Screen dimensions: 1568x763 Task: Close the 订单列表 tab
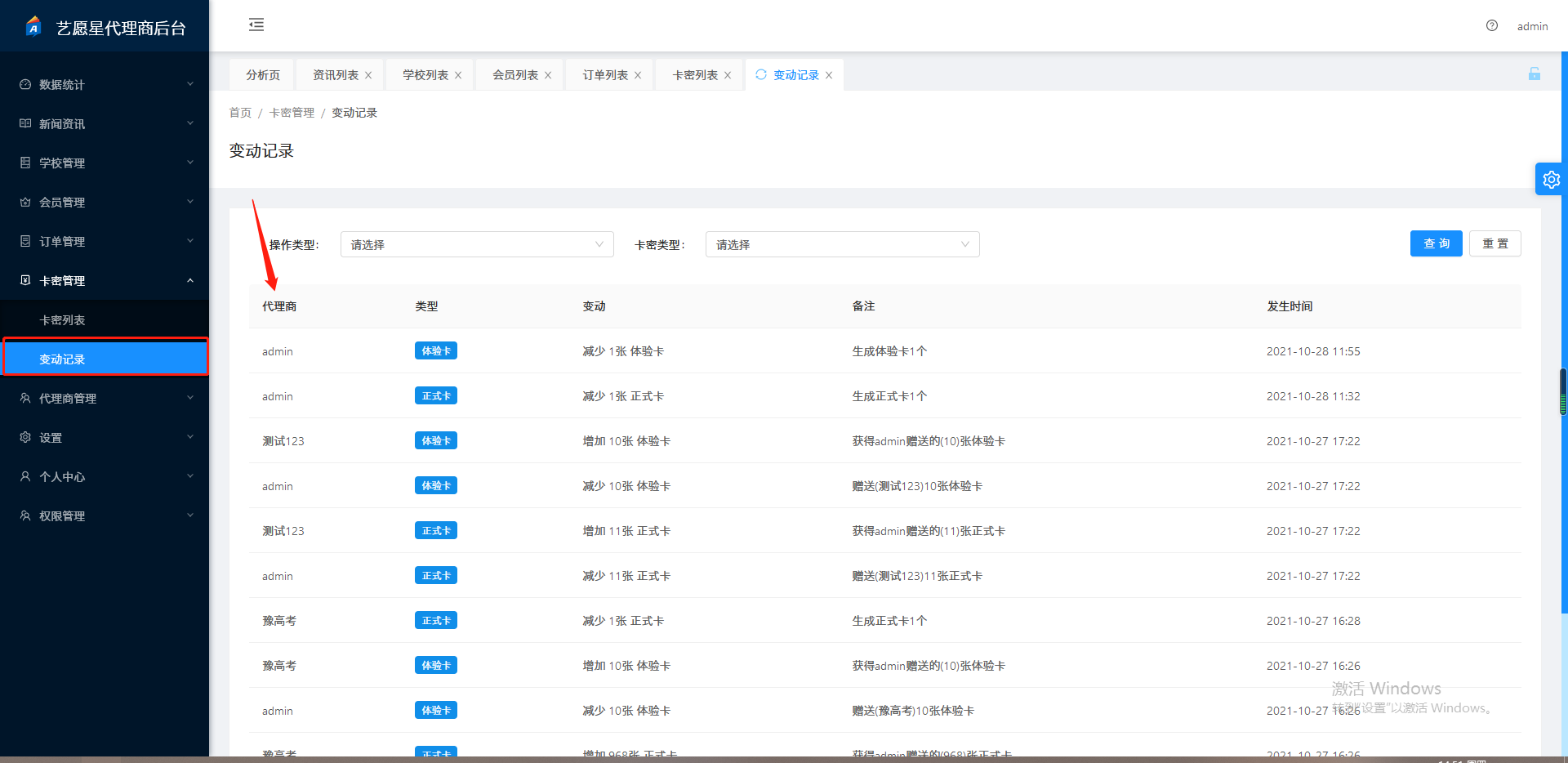(638, 75)
